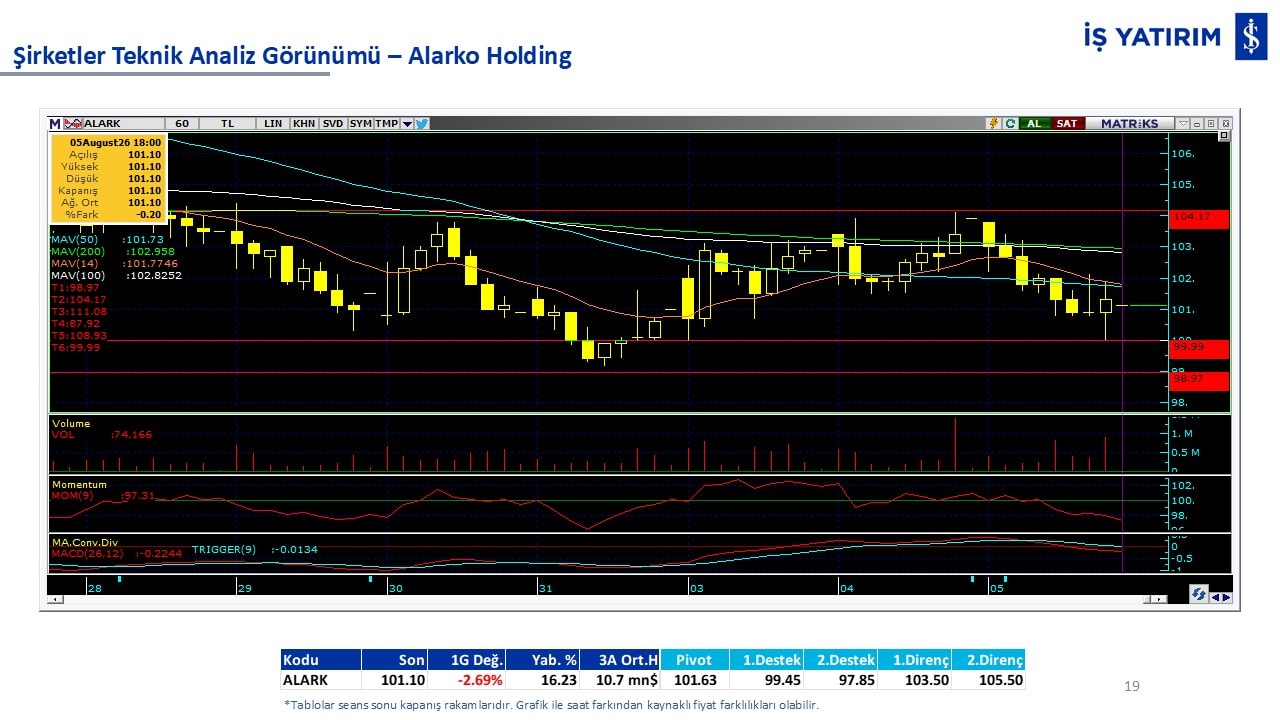Toggle the SVD button in toolbar
The height and width of the screenshot is (720, 1280).
click(333, 124)
